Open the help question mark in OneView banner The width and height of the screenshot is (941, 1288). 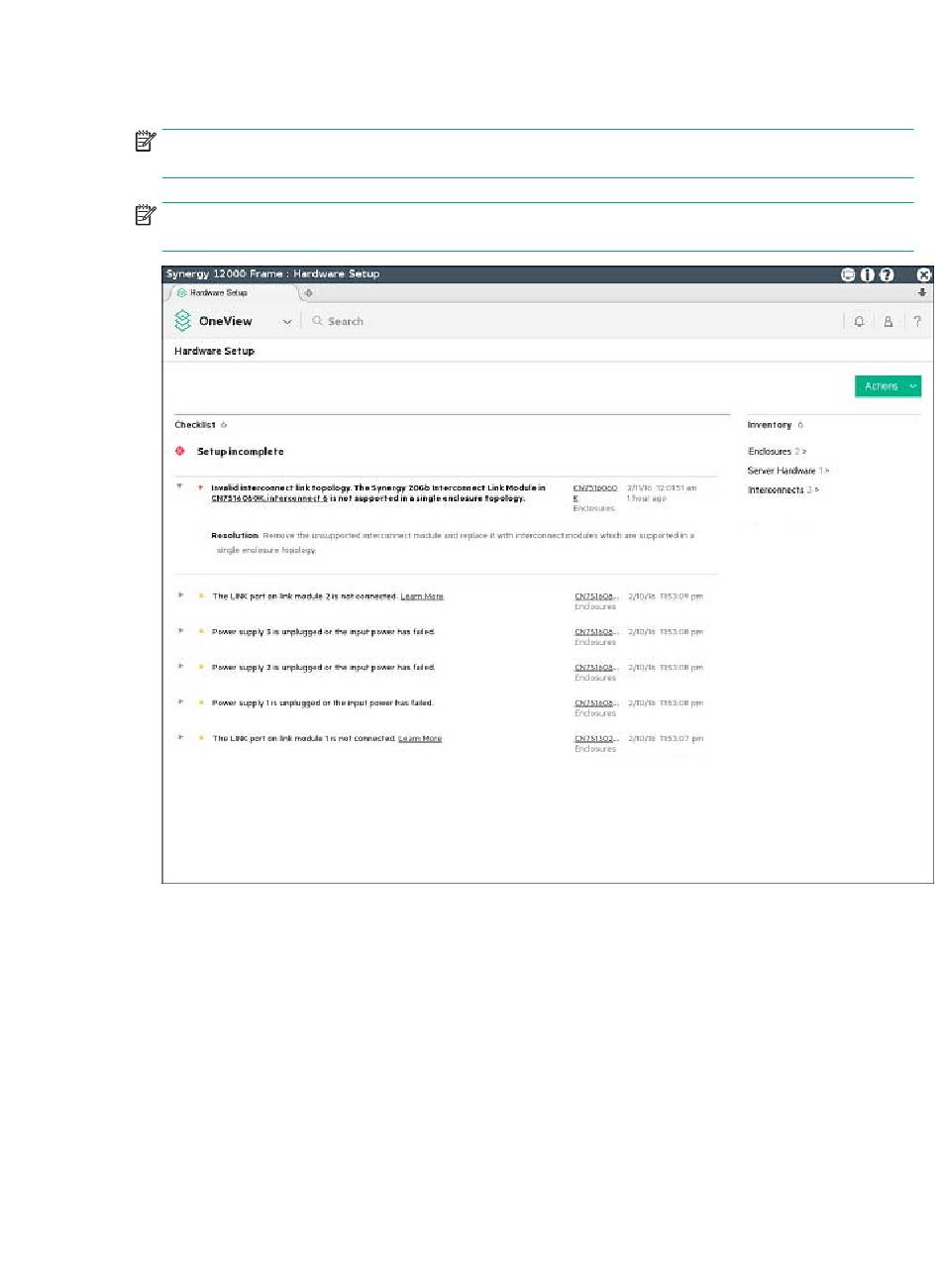point(917,321)
